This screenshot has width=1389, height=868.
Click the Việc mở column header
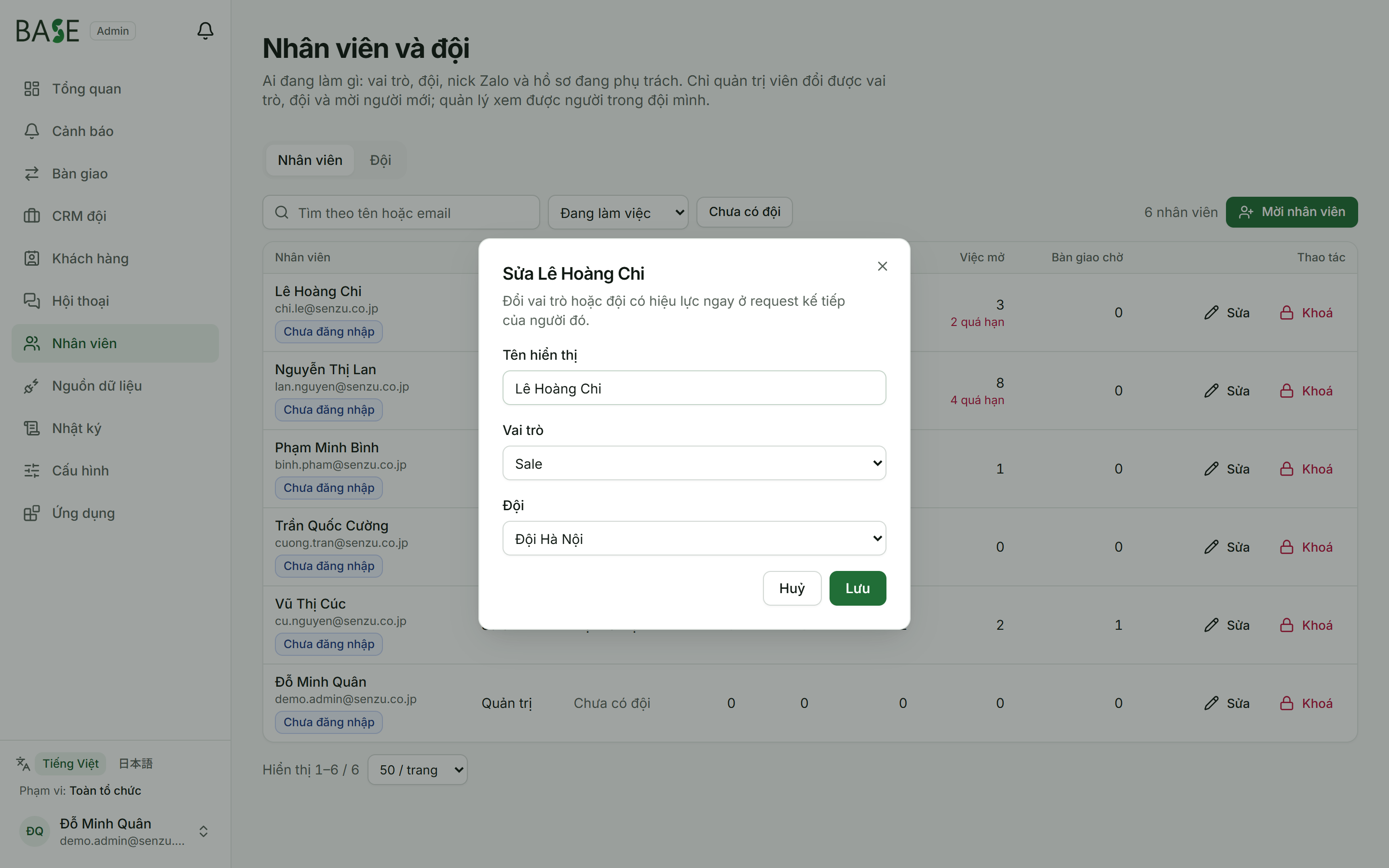(981, 257)
